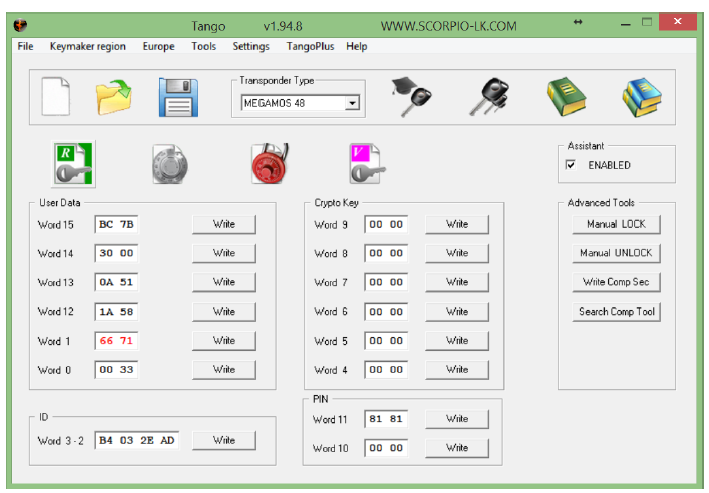Click the Manual UNLOCK button
Screen dimensions: 709x493
pyautogui.click(x=616, y=253)
